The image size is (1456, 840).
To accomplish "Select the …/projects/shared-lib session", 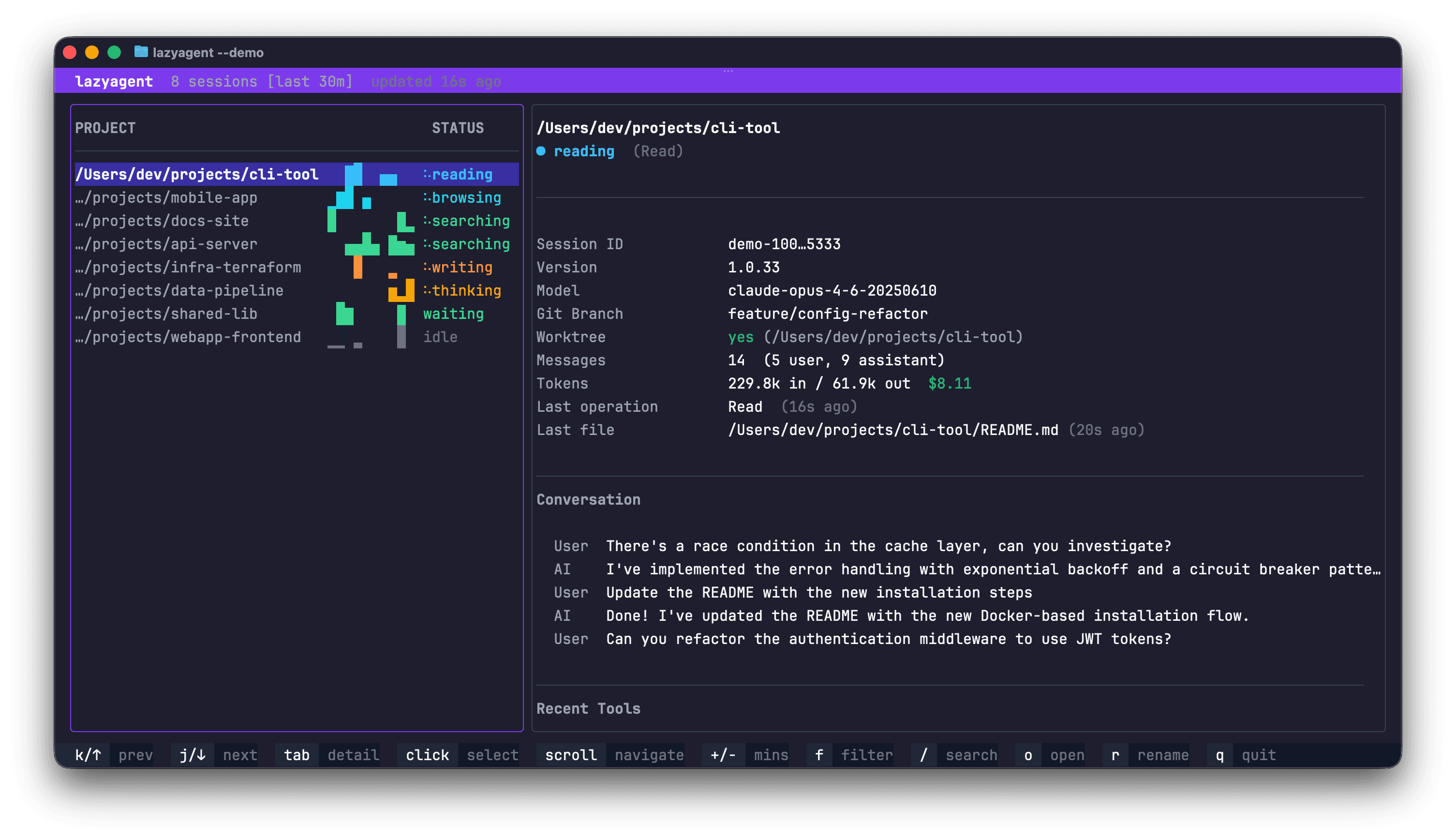I will click(297, 313).
